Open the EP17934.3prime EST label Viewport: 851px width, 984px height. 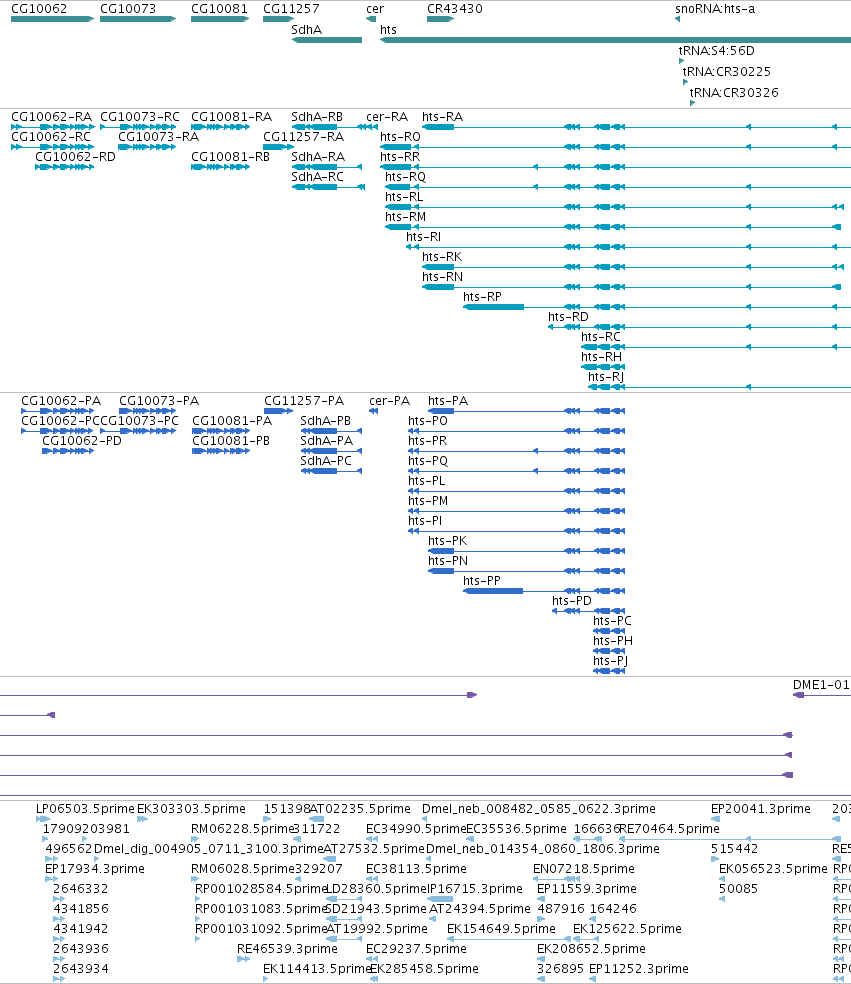(95, 869)
